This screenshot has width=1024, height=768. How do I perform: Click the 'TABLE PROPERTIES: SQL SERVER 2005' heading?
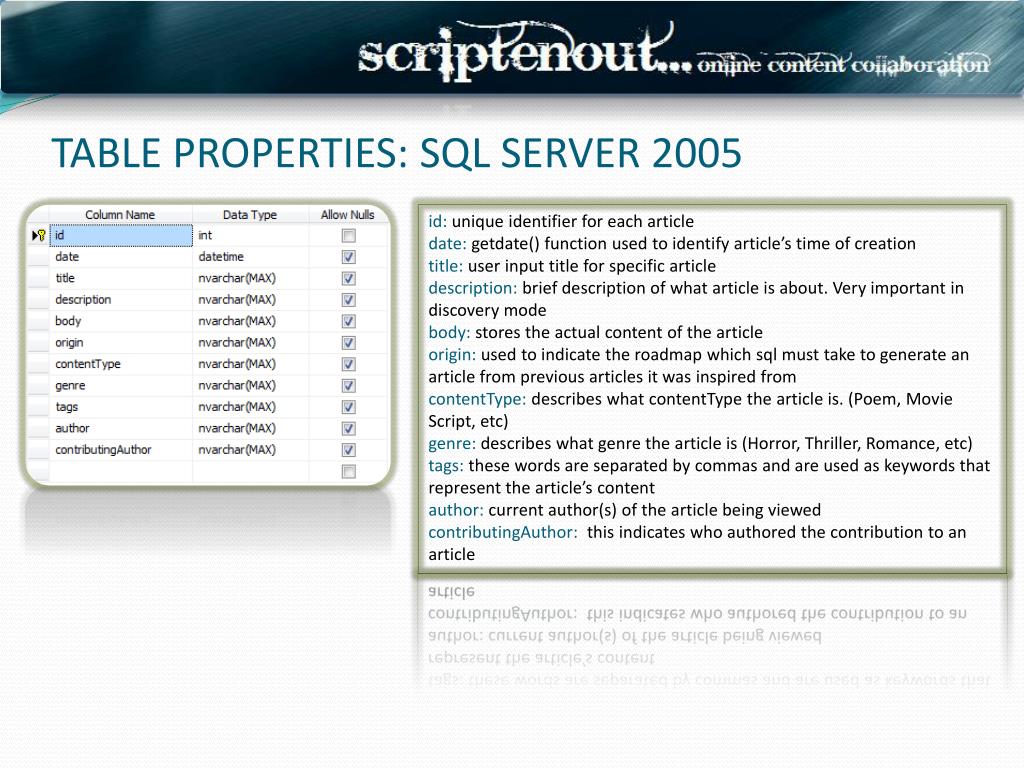pyautogui.click(x=396, y=153)
